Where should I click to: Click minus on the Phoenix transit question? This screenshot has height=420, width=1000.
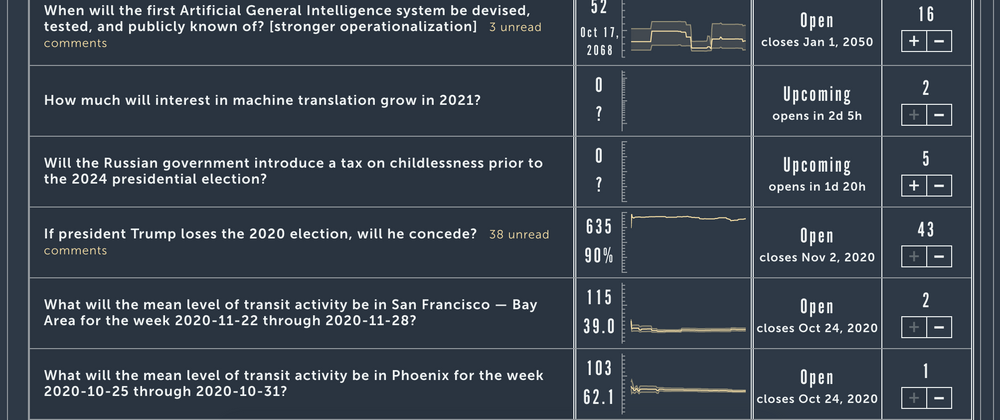point(939,396)
